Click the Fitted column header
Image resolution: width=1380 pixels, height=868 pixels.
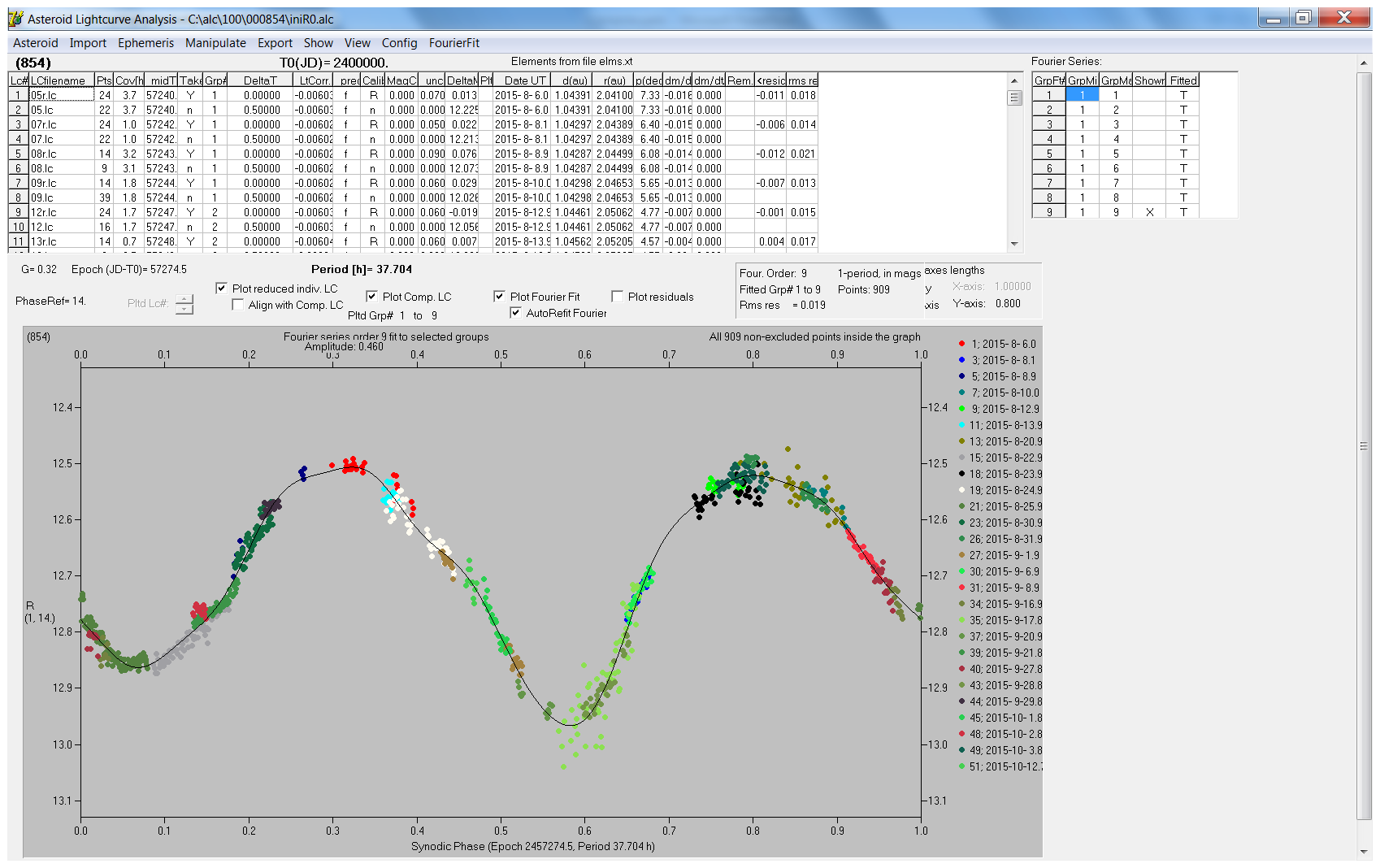pos(1183,80)
